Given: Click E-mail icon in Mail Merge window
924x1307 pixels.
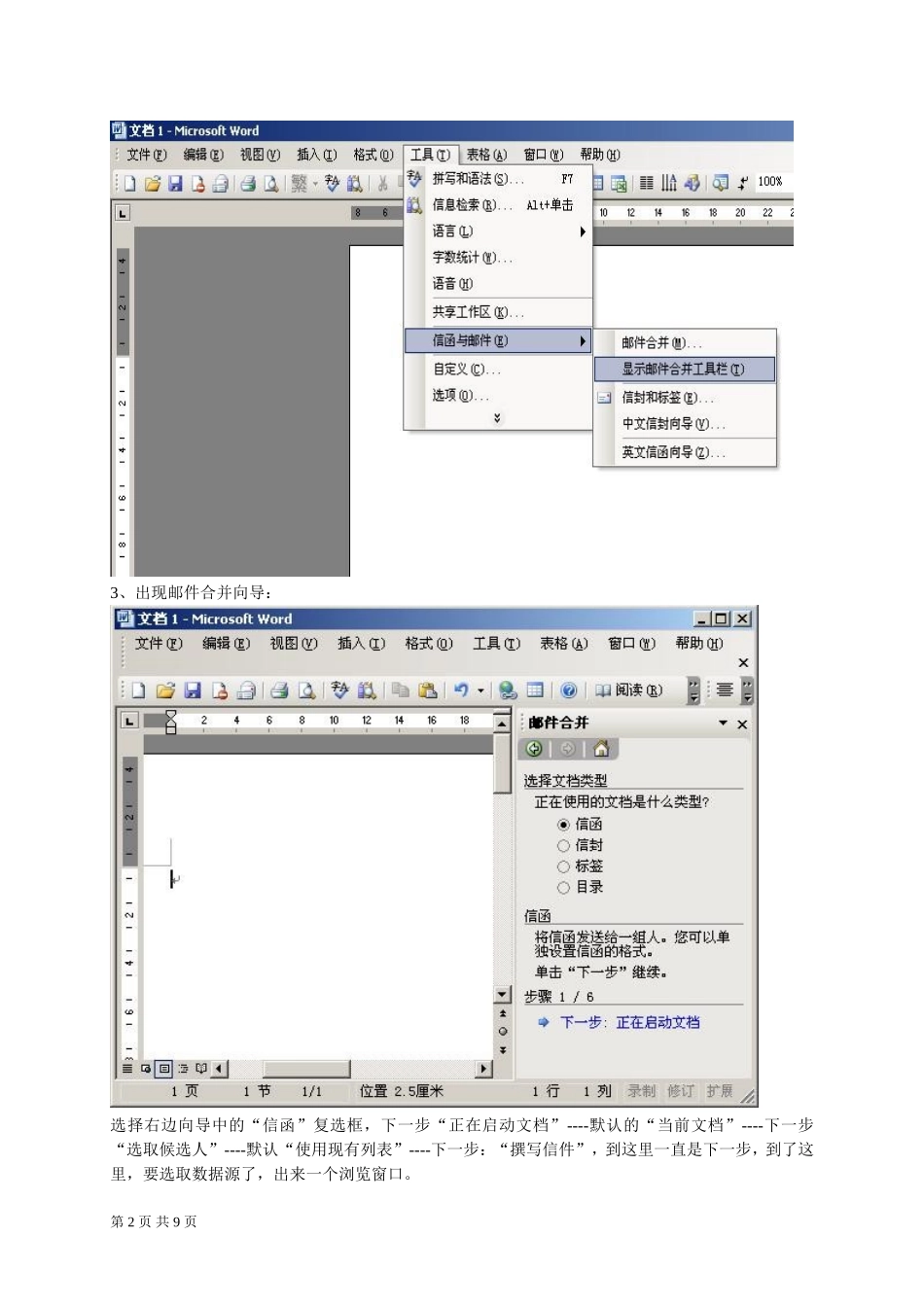Looking at the screenshot, I should [247, 690].
